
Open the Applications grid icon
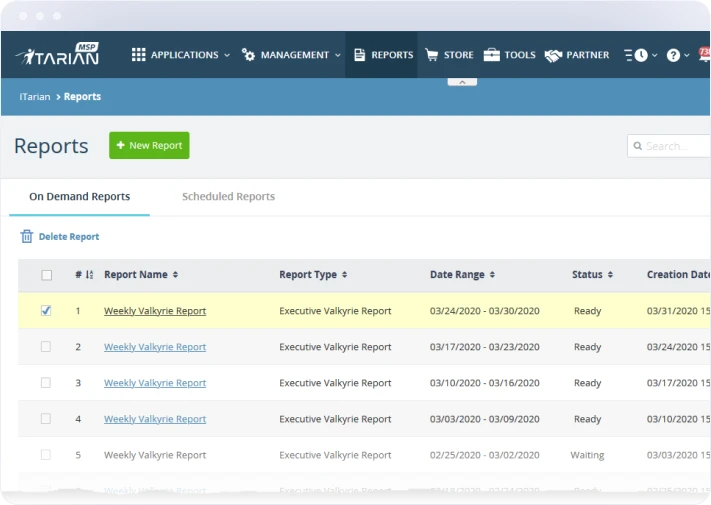(138, 55)
